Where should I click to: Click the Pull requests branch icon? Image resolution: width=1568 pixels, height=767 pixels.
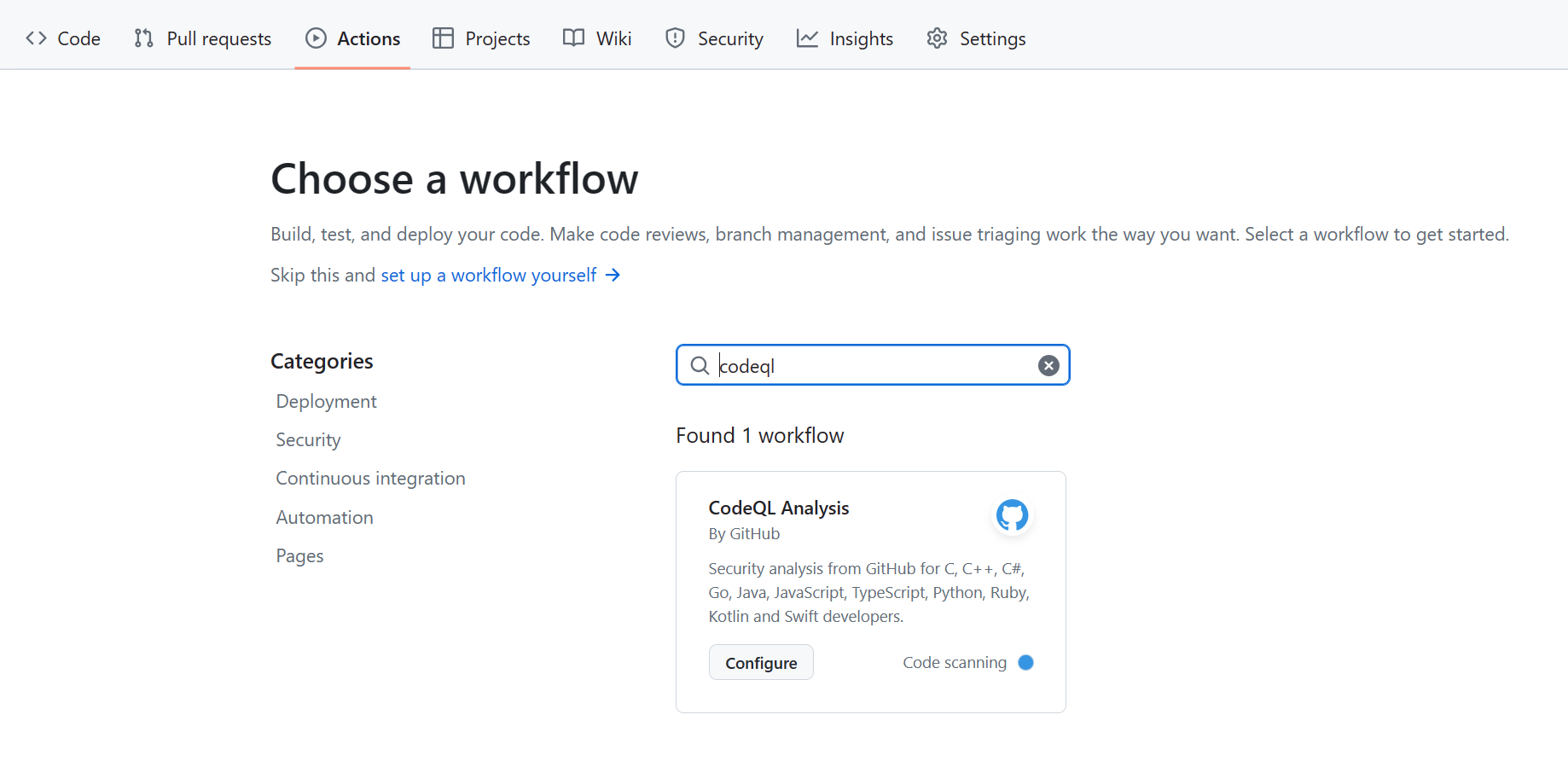click(x=143, y=38)
